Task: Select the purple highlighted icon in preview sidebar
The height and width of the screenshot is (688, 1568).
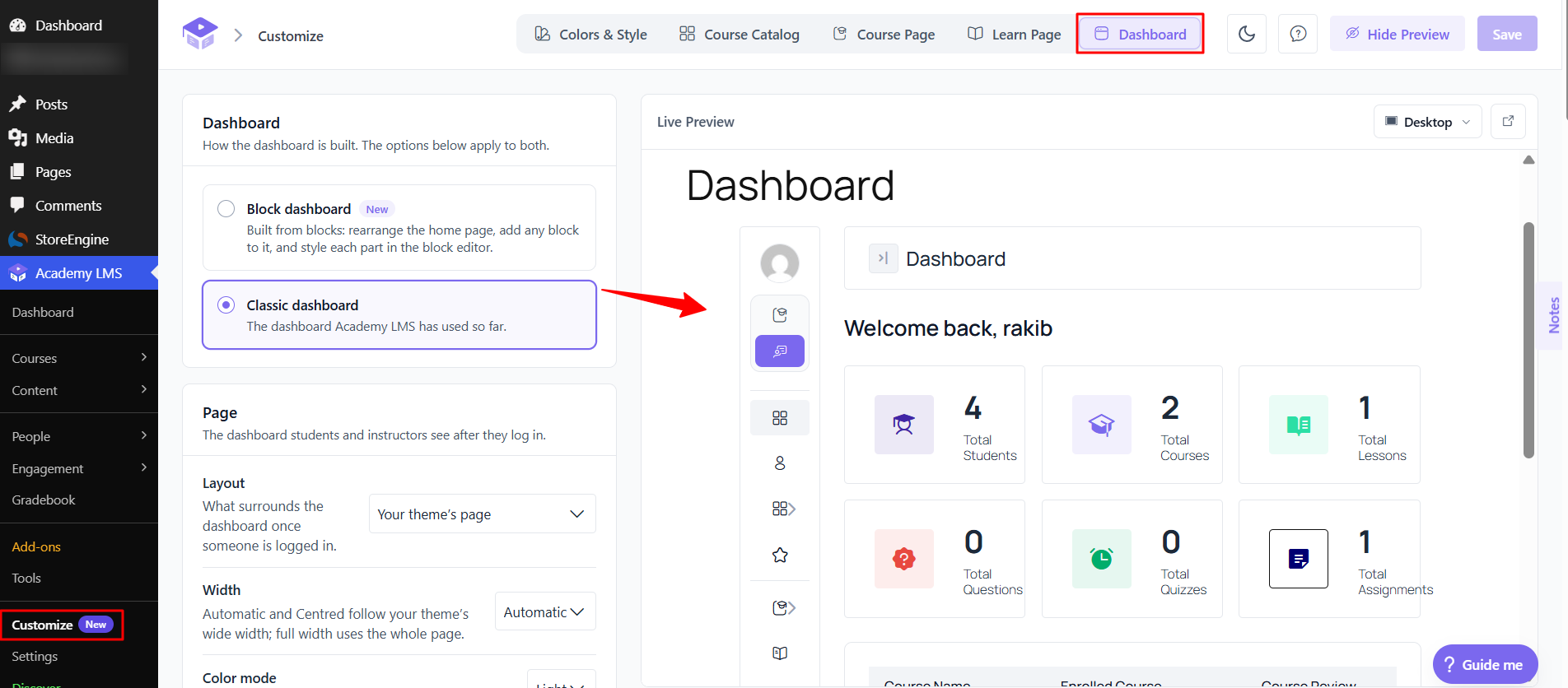Action: tap(780, 351)
